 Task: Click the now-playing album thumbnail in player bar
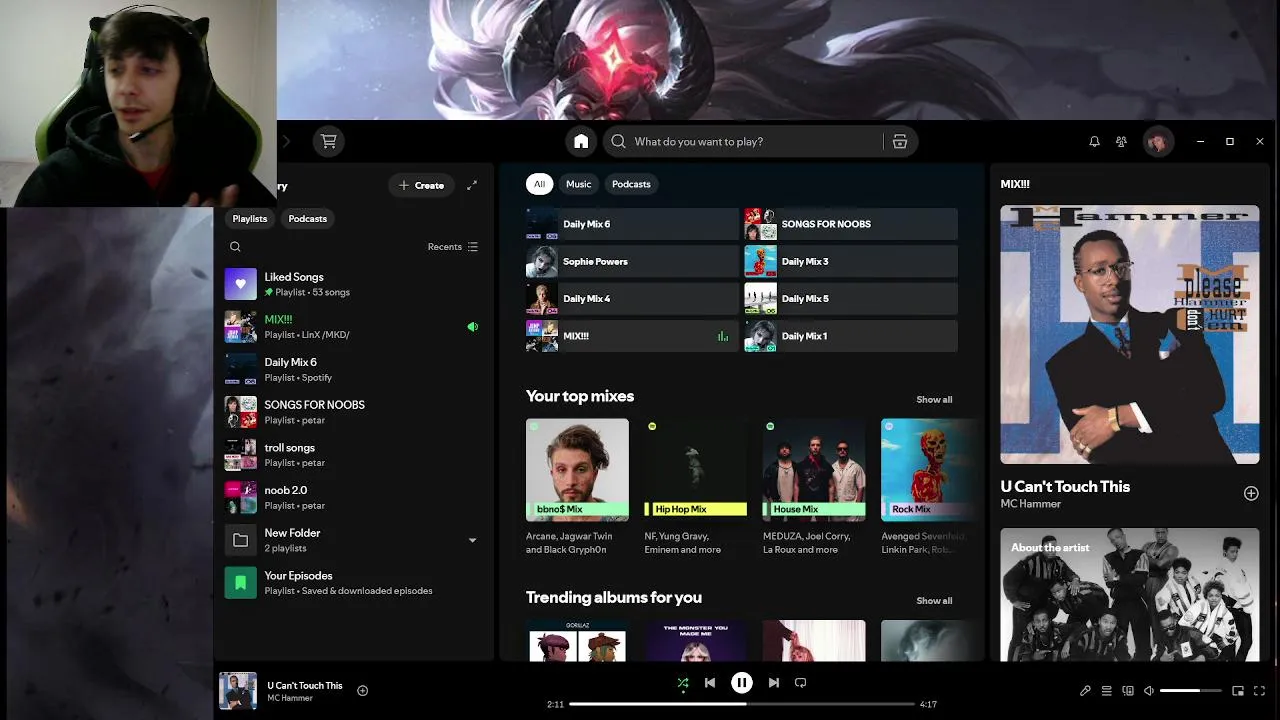238,691
